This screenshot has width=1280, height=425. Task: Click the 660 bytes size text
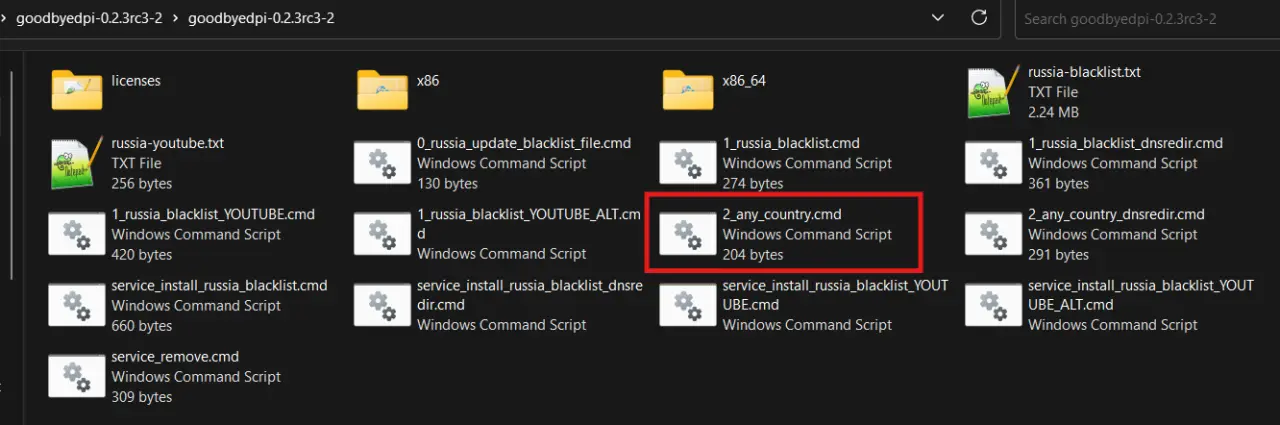pos(142,326)
